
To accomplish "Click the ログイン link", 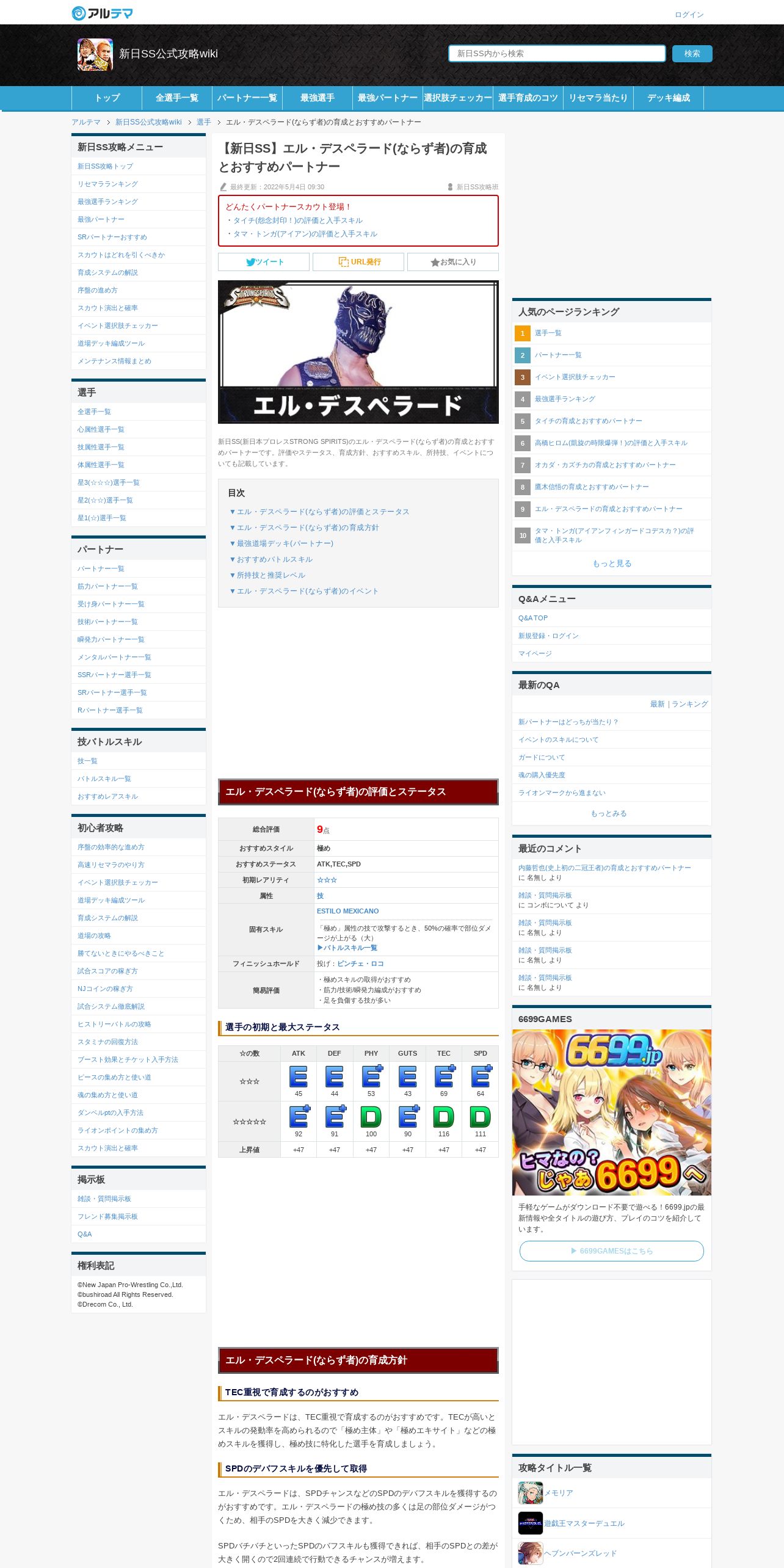I will pyautogui.click(x=689, y=15).
